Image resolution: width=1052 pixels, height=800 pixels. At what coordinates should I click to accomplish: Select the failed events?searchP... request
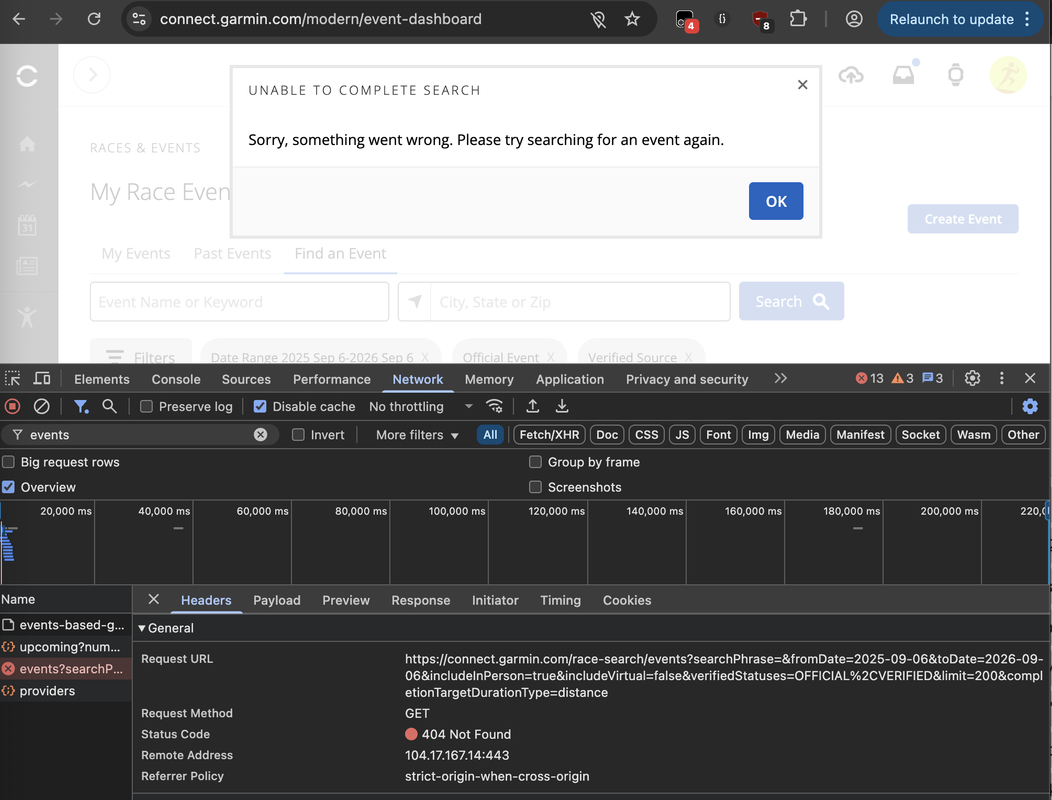click(x=66, y=669)
